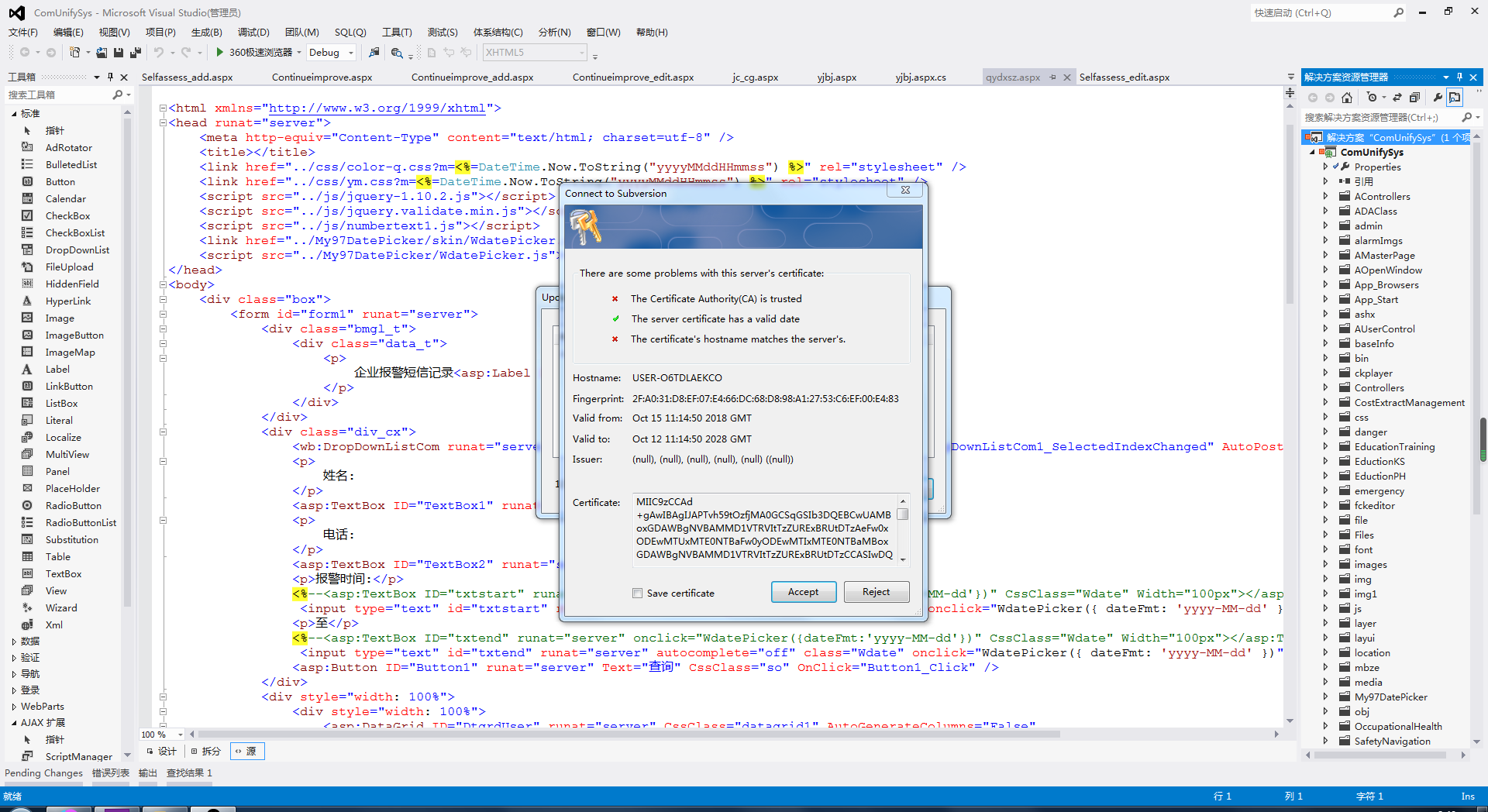Click the Pending Changes Filter clock icon

[x=1373, y=98]
